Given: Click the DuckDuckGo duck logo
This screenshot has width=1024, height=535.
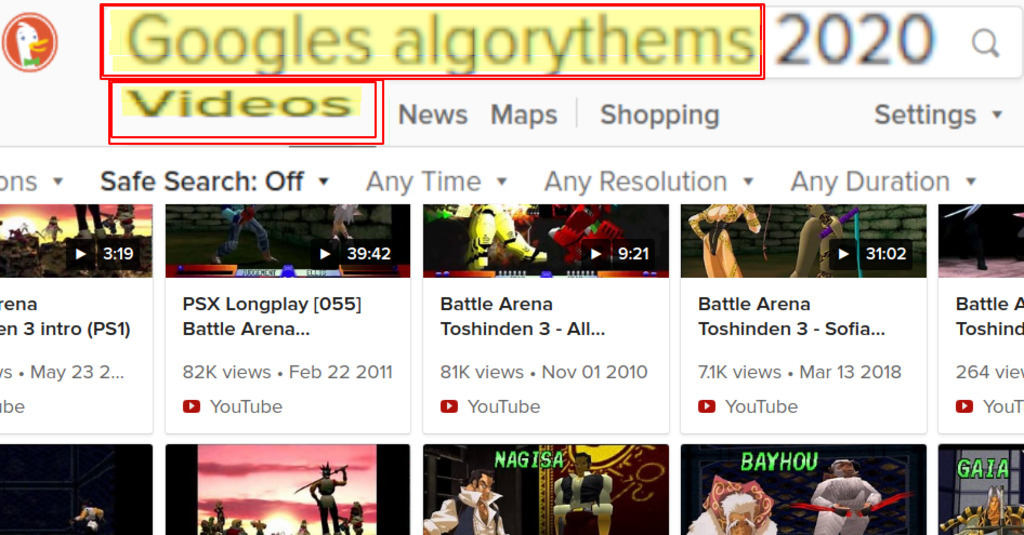Looking at the screenshot, I should coord(29,42).
